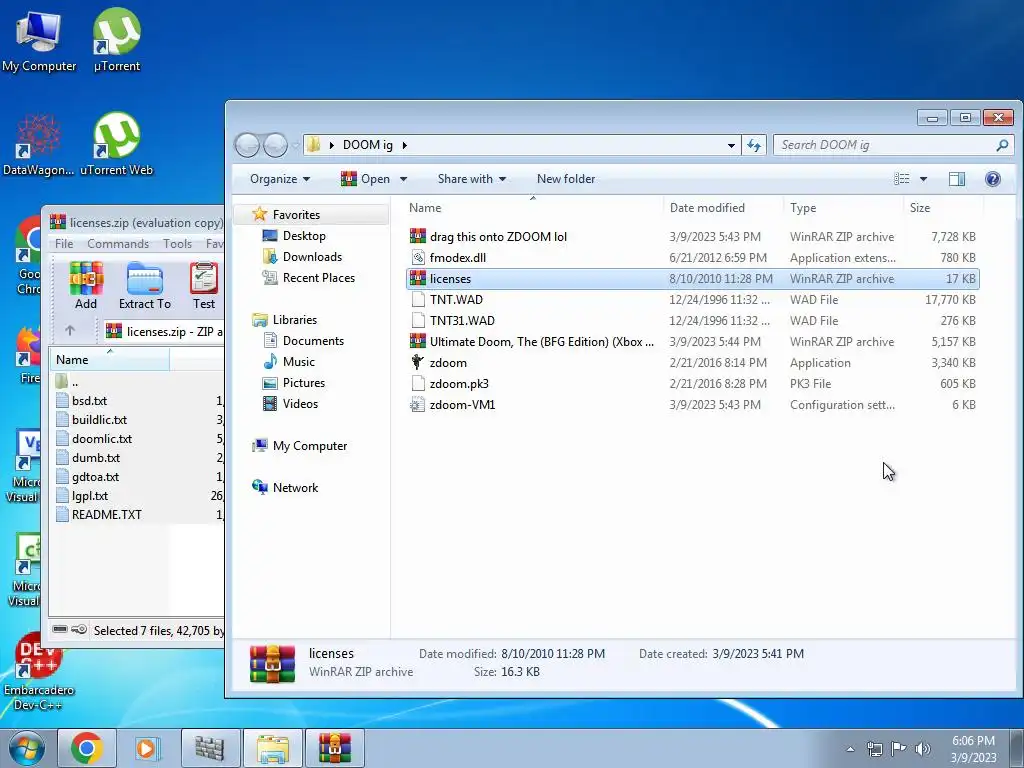Open Videos library in navigation pane
Screen dimensions: 1024x768
pos(300,404)
